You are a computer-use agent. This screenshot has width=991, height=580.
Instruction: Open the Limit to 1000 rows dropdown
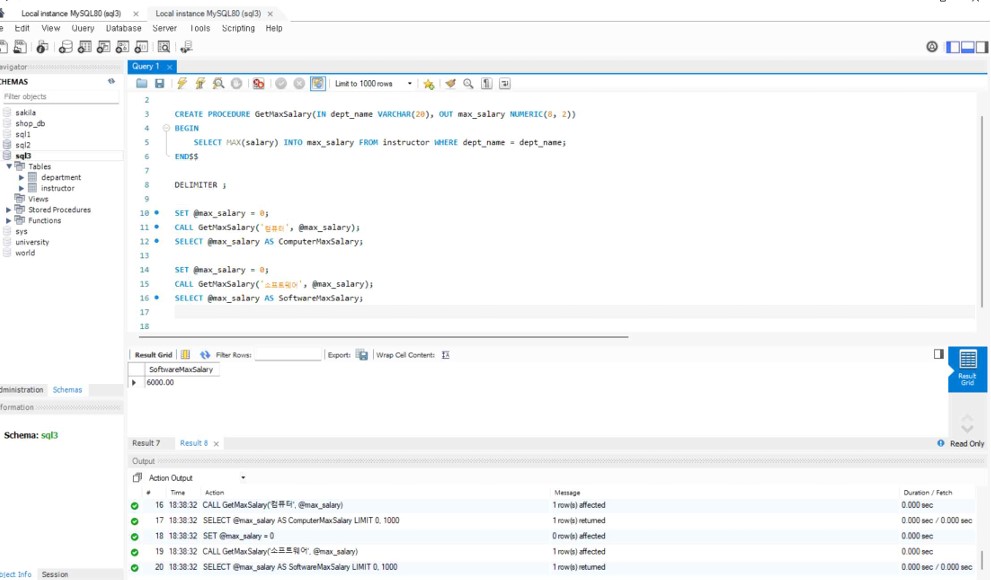(374, 83)
